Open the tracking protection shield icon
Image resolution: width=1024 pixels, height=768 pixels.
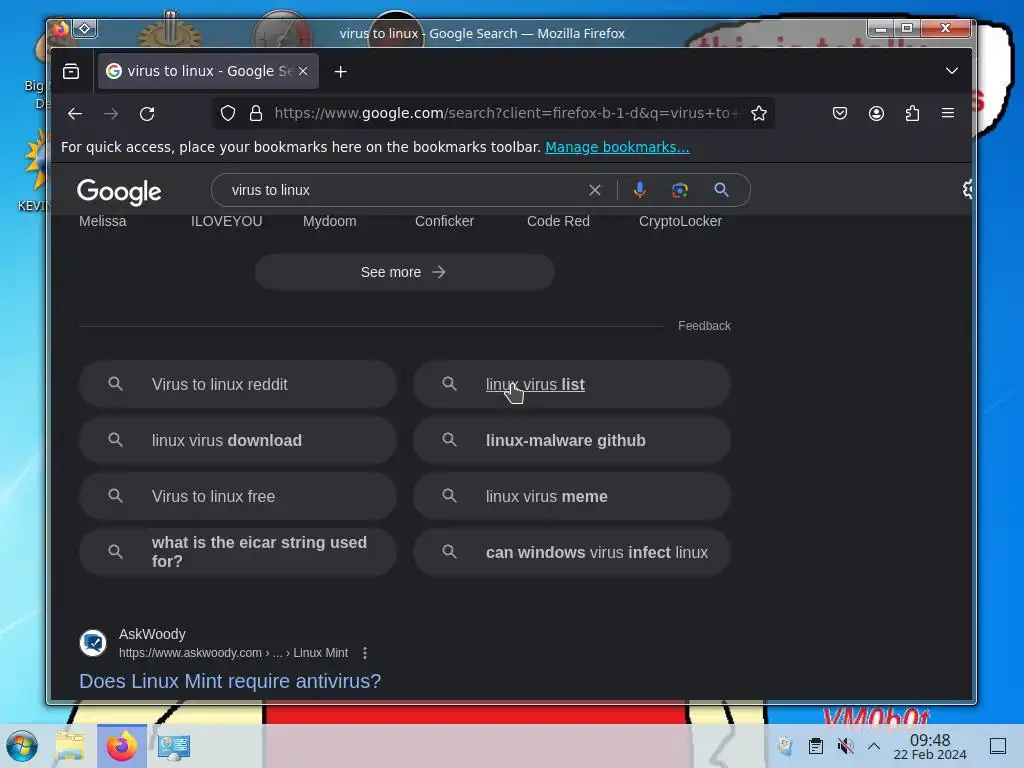click(x=228, y=114)
